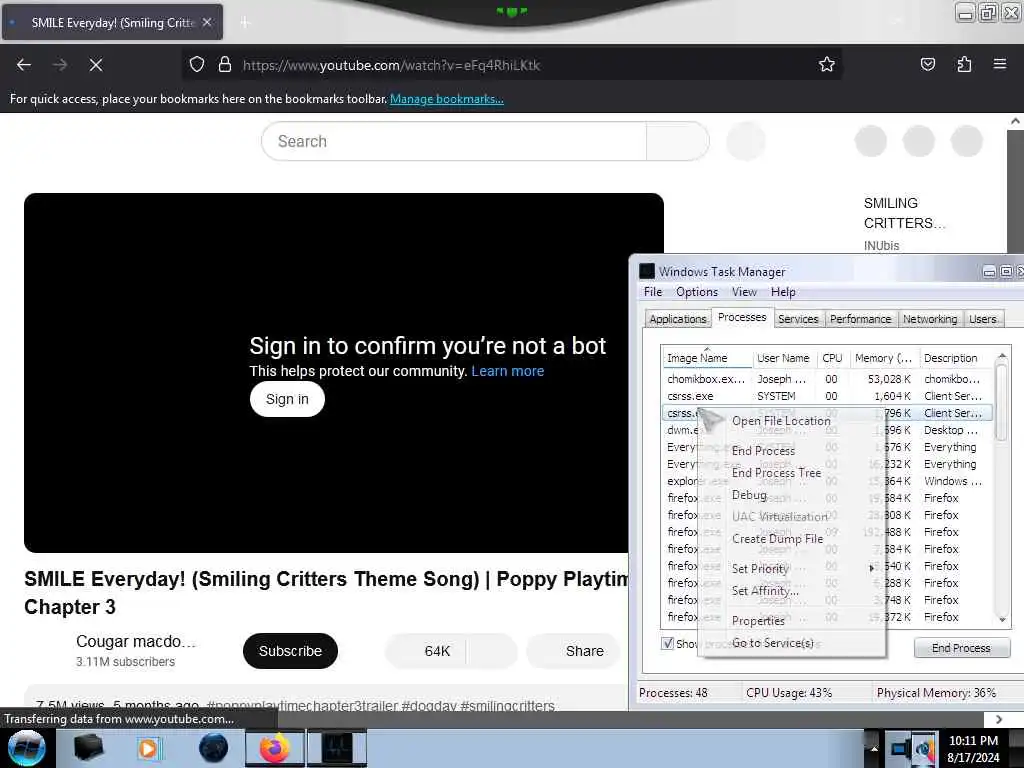This screenshot has height=768, width=1024.
Task: Open Task Manager Options menu
Action: pos(696,292)
